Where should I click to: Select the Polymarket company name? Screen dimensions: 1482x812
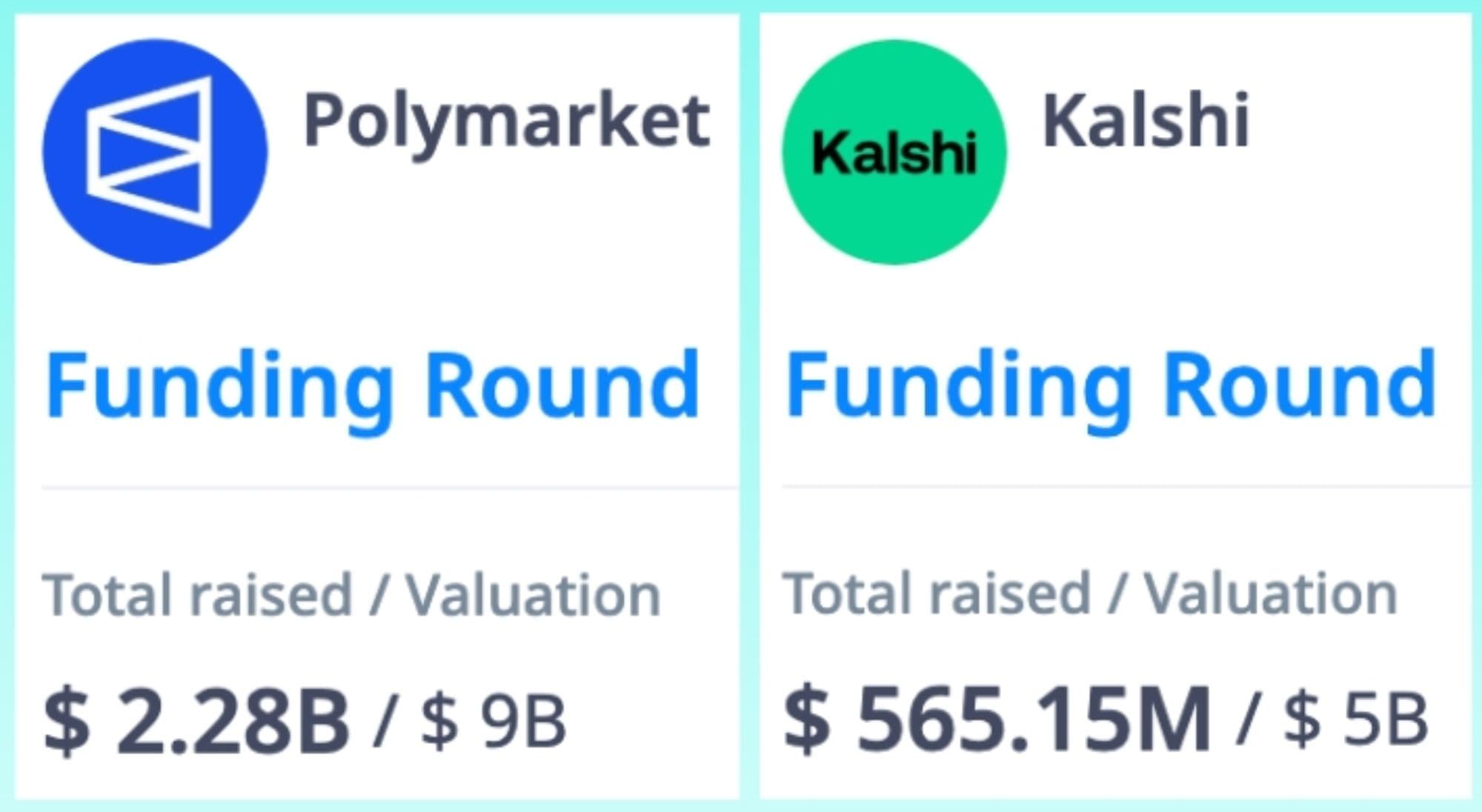tap(507, 121)
